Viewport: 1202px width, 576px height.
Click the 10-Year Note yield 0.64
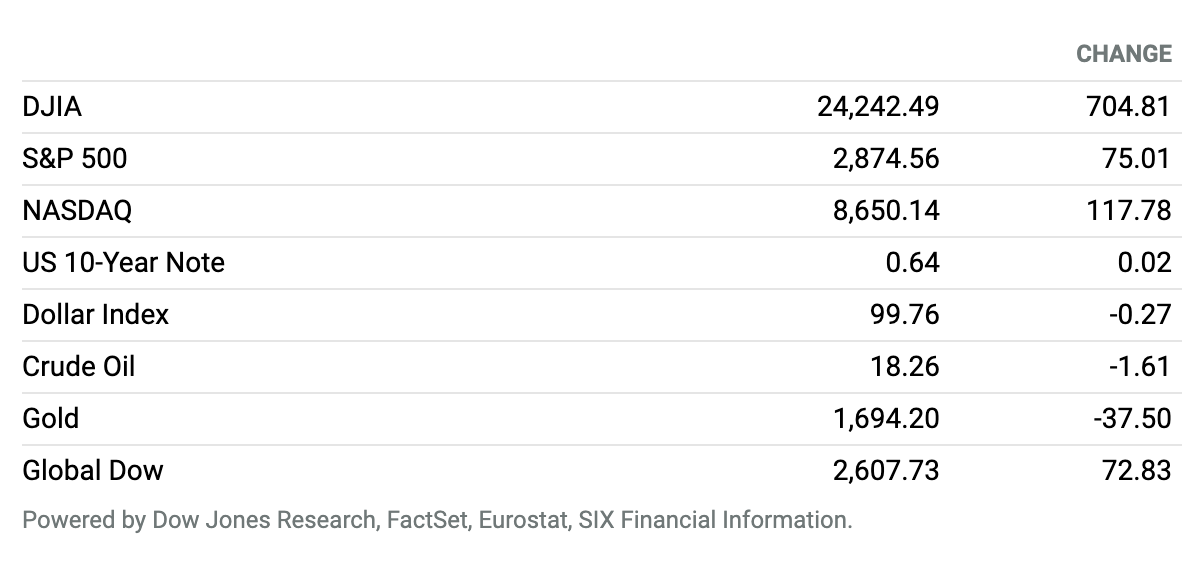click(x=915, y=262)
